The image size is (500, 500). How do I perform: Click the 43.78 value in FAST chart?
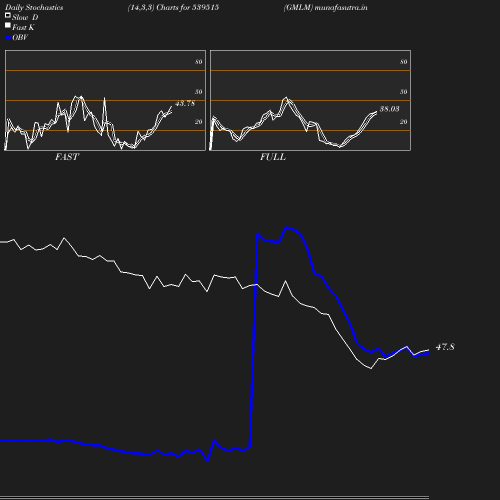click(x=185, y=103)
